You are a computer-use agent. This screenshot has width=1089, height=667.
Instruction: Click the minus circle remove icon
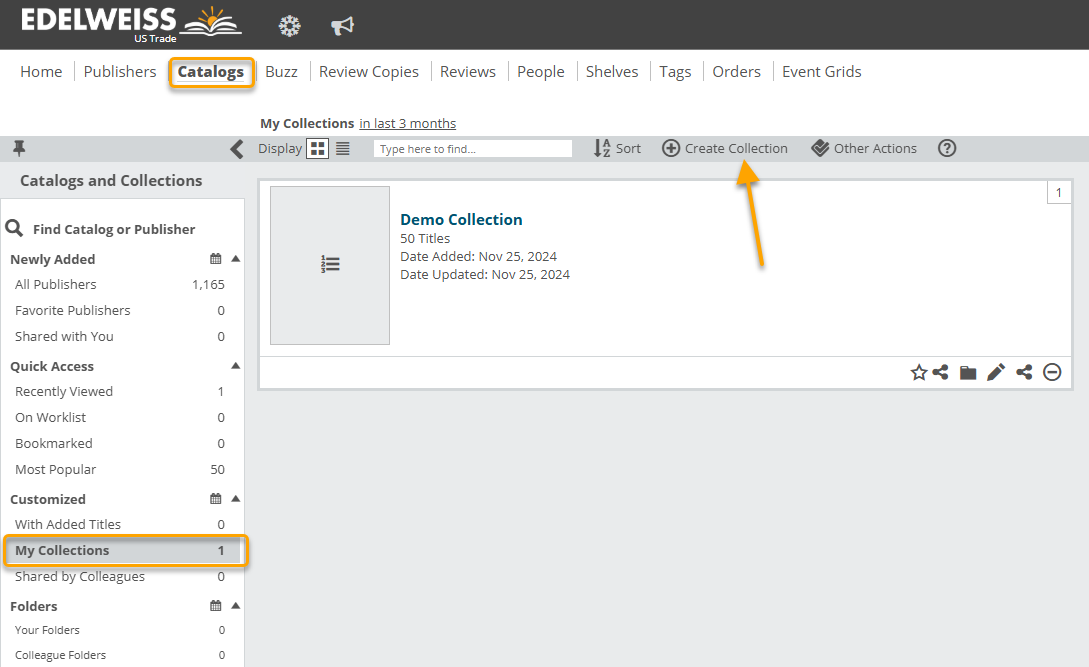1052,372
